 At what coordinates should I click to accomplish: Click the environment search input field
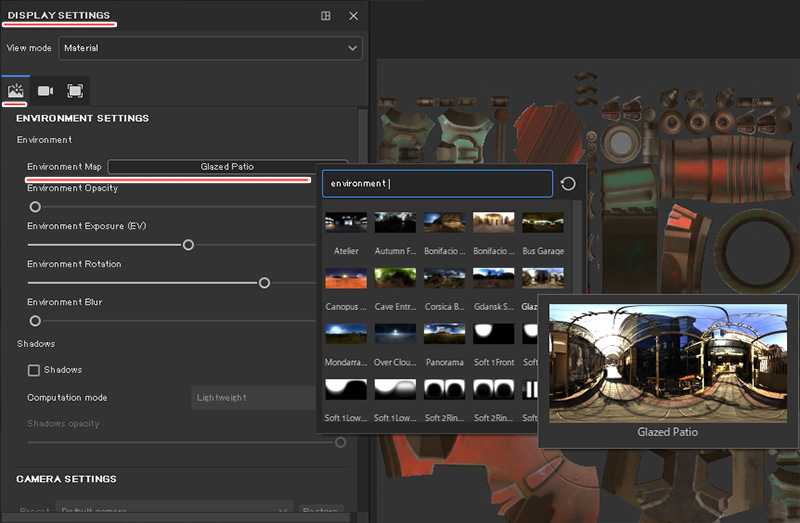437,184
